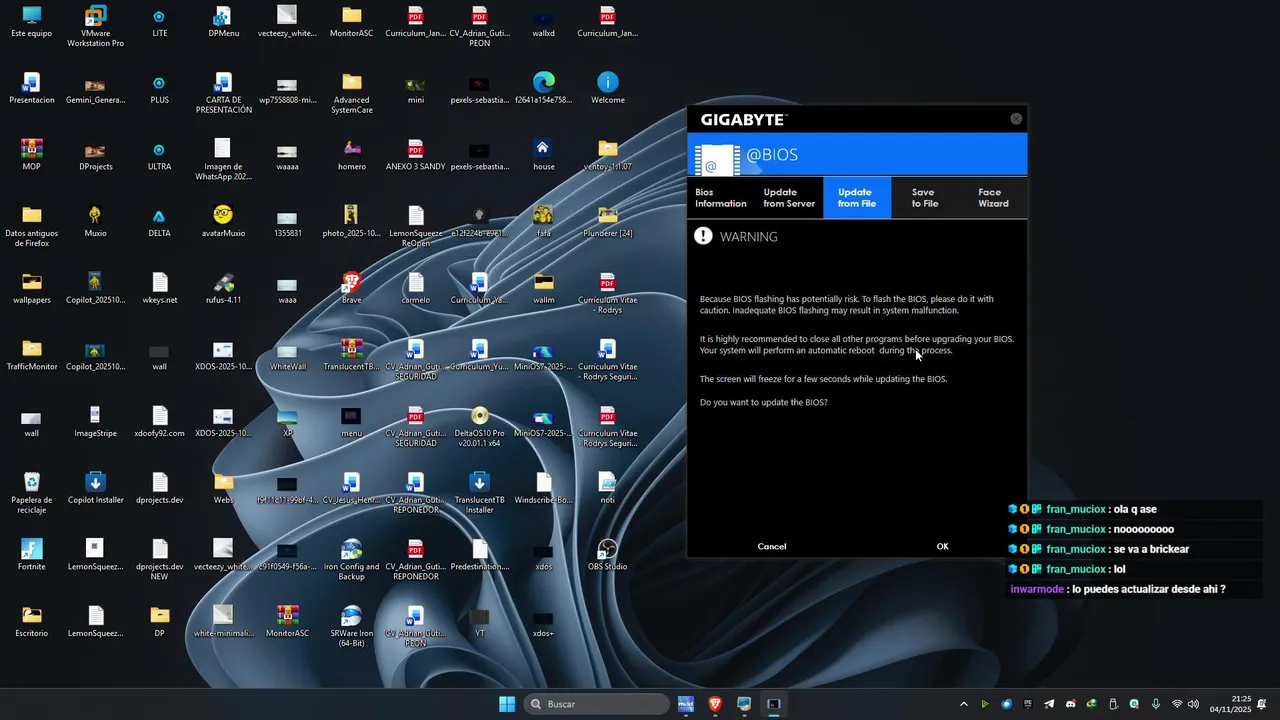1280x720 pixels.
Task: Click the Buscar taskbar search box
Action: [x=597, y=704]
